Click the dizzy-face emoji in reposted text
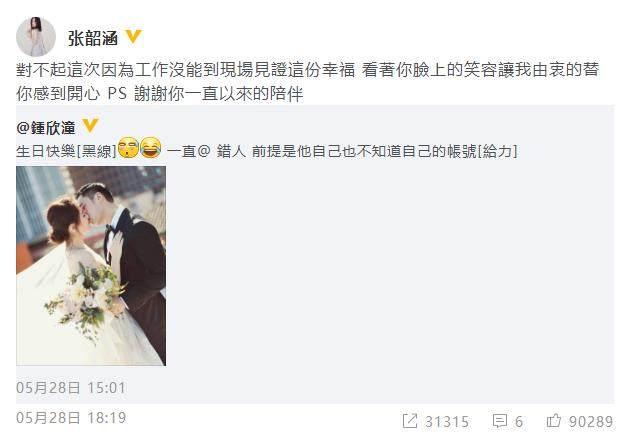 [129, 148]
